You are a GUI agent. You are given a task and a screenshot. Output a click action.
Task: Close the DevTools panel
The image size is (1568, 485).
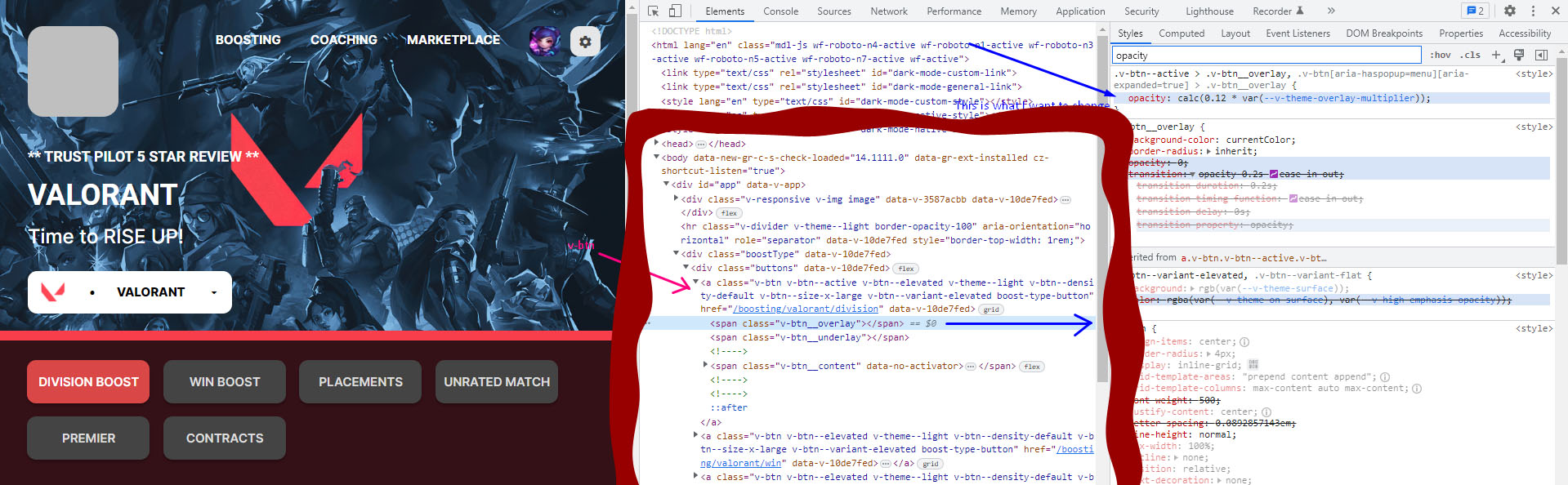pos(1555,11)
